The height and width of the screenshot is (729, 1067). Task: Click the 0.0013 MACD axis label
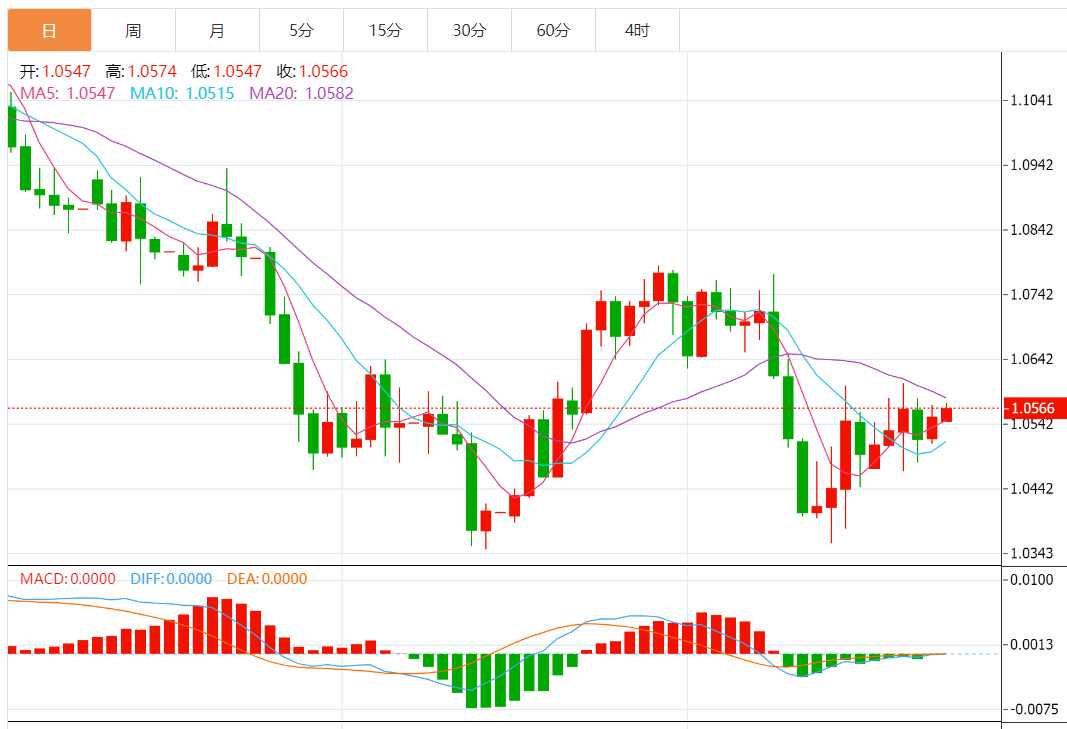point(1032,644)
